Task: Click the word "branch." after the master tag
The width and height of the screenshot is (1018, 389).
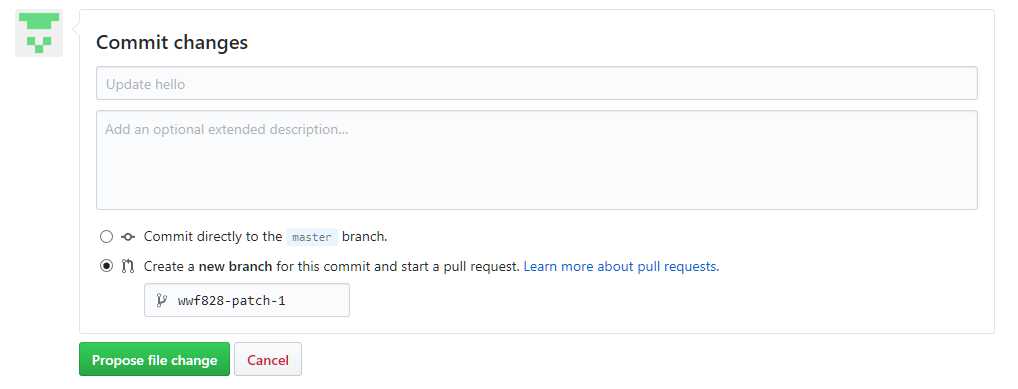Action: point(365,236)
